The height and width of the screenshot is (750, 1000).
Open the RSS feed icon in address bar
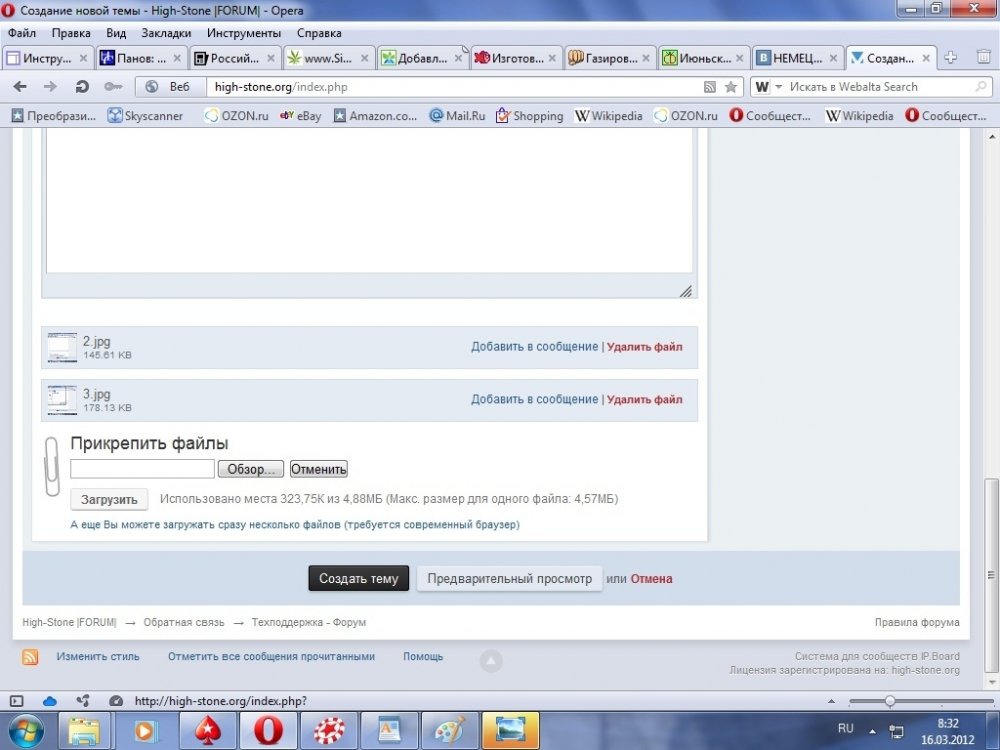pyautogui.click(x=710, y=87)
